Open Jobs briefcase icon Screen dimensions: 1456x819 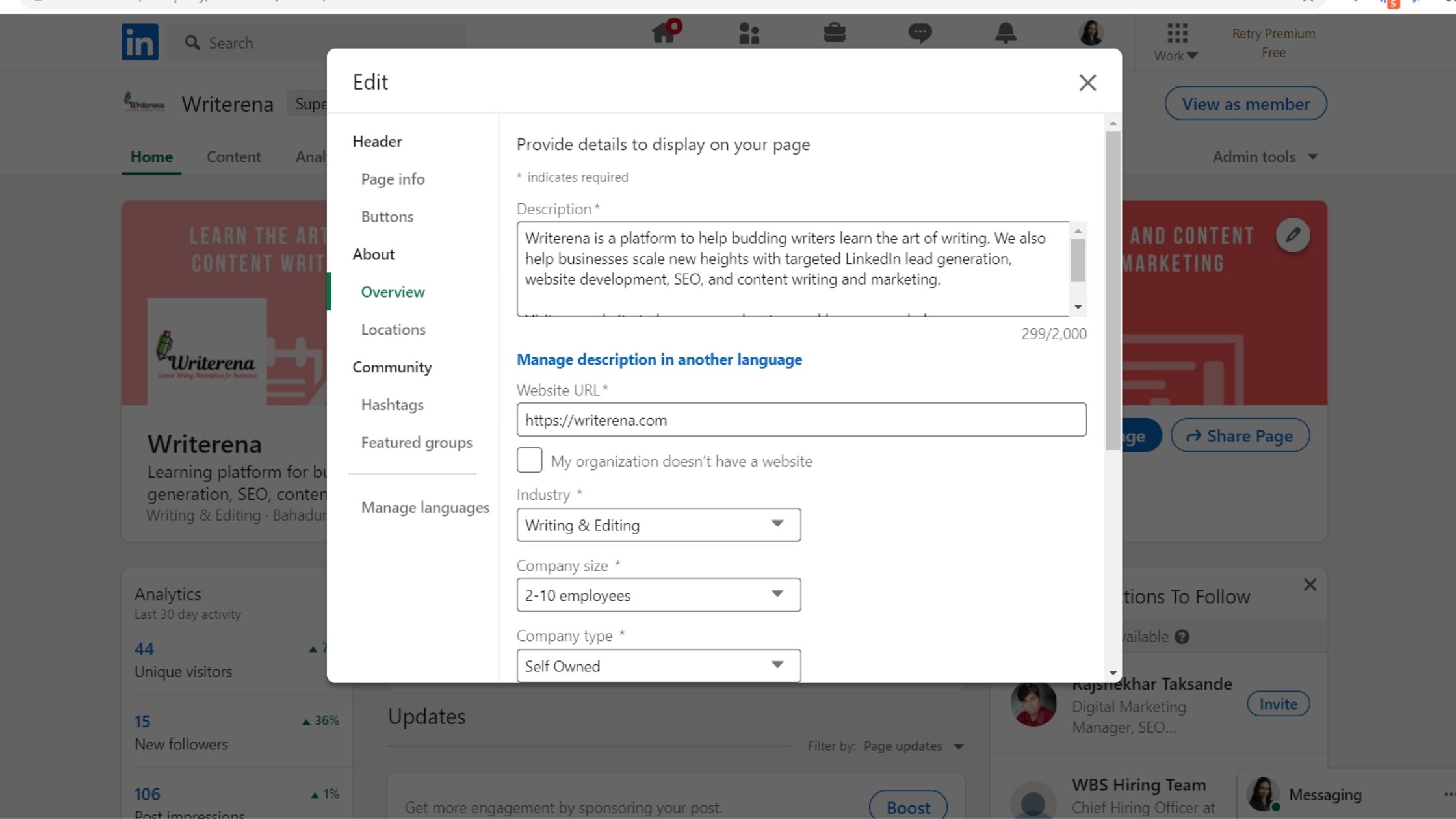coord(835,32)
